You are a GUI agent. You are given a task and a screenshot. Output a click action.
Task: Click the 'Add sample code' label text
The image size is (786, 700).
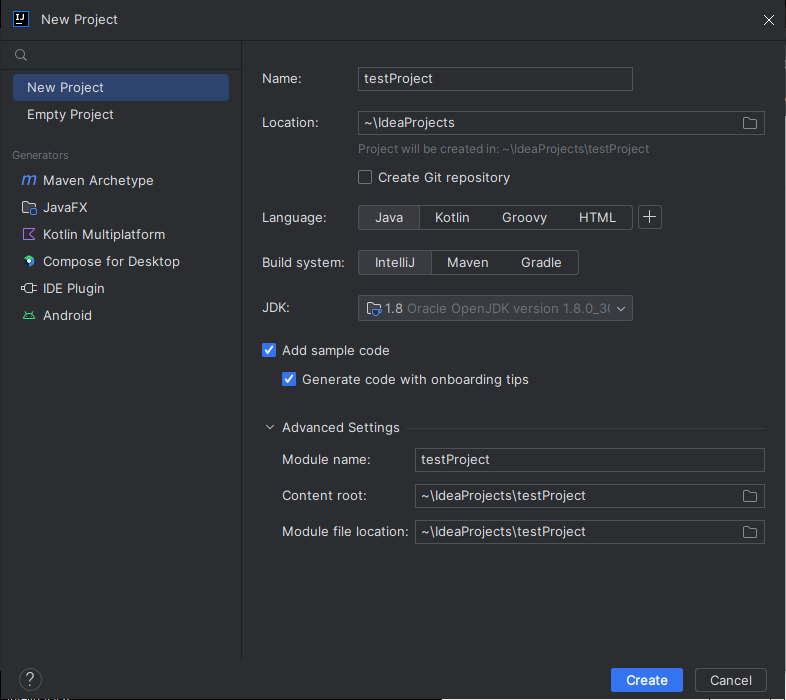pos(336,351)
